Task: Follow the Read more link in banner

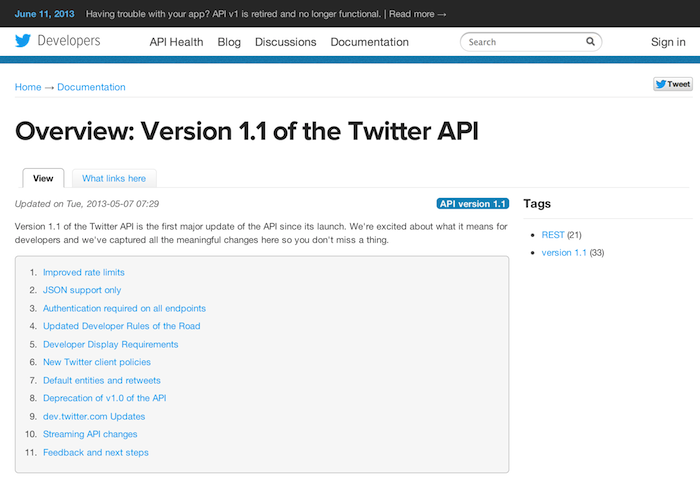Action: [417, 14]
